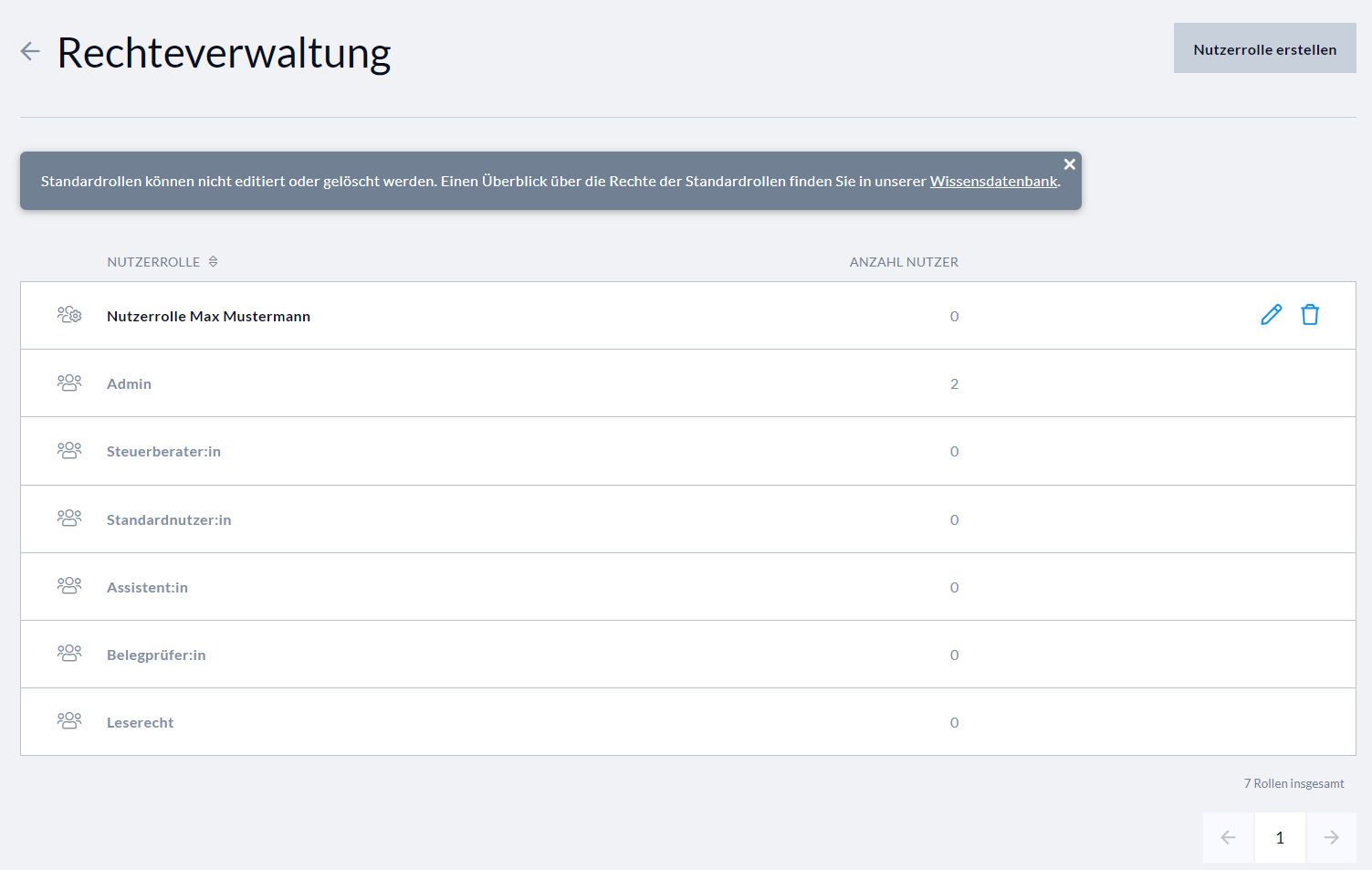The width and height of the screenshot is (1372, 870).
Task: Click the back arrow beside Rechteverwaltung
Action: point(30,51)
